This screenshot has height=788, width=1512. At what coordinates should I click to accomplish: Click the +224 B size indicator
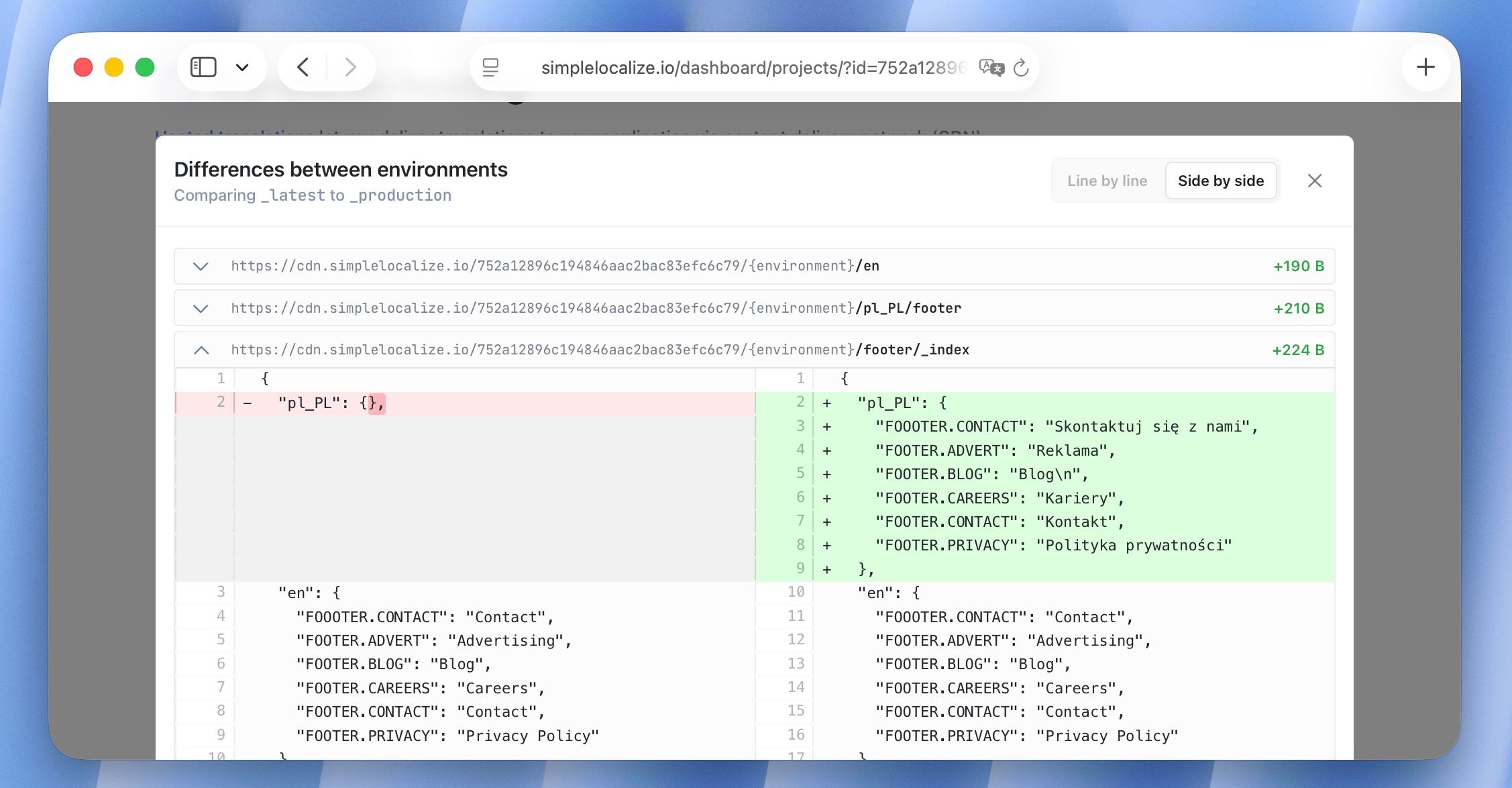(x=1298, y=350)
